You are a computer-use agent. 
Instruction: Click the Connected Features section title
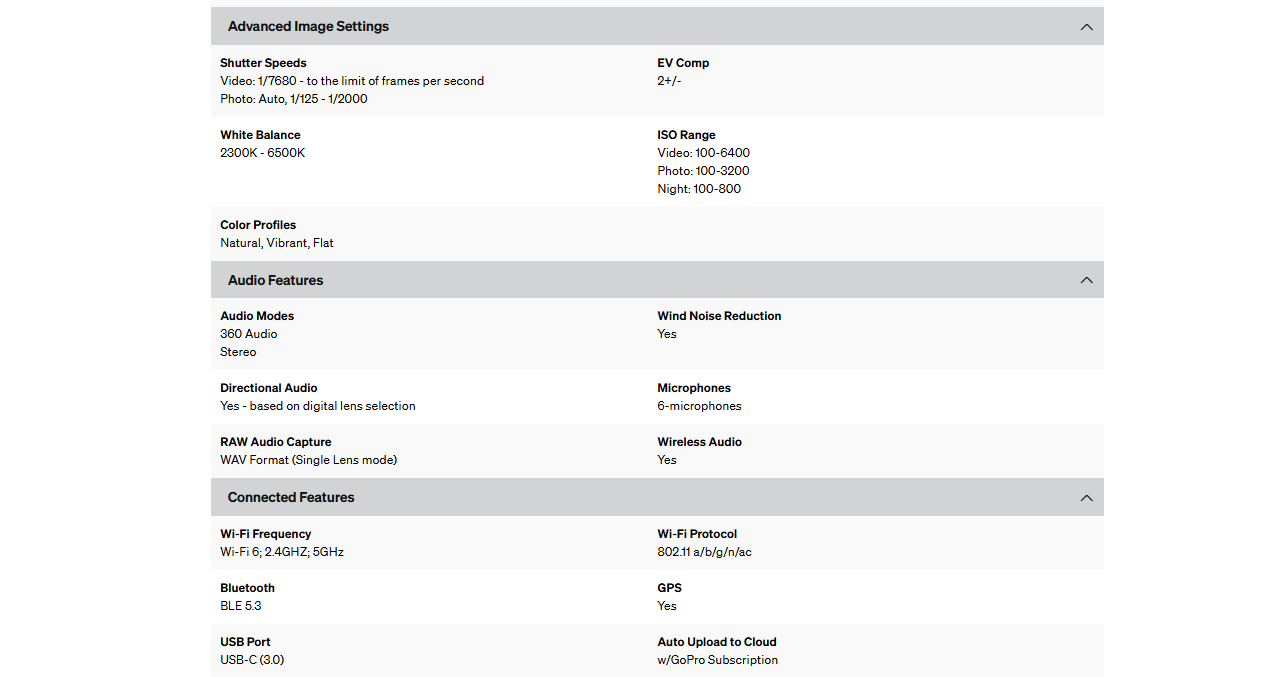click(291, 498)
